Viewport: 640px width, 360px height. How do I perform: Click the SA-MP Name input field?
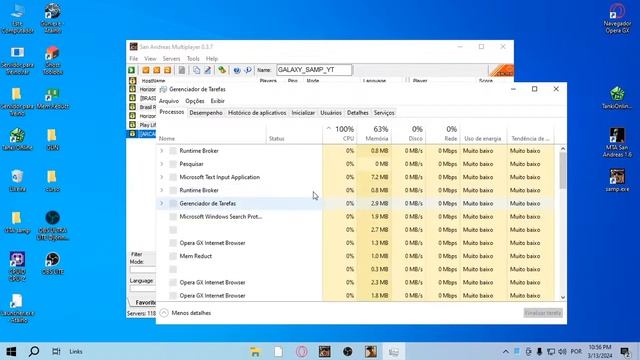314,70
